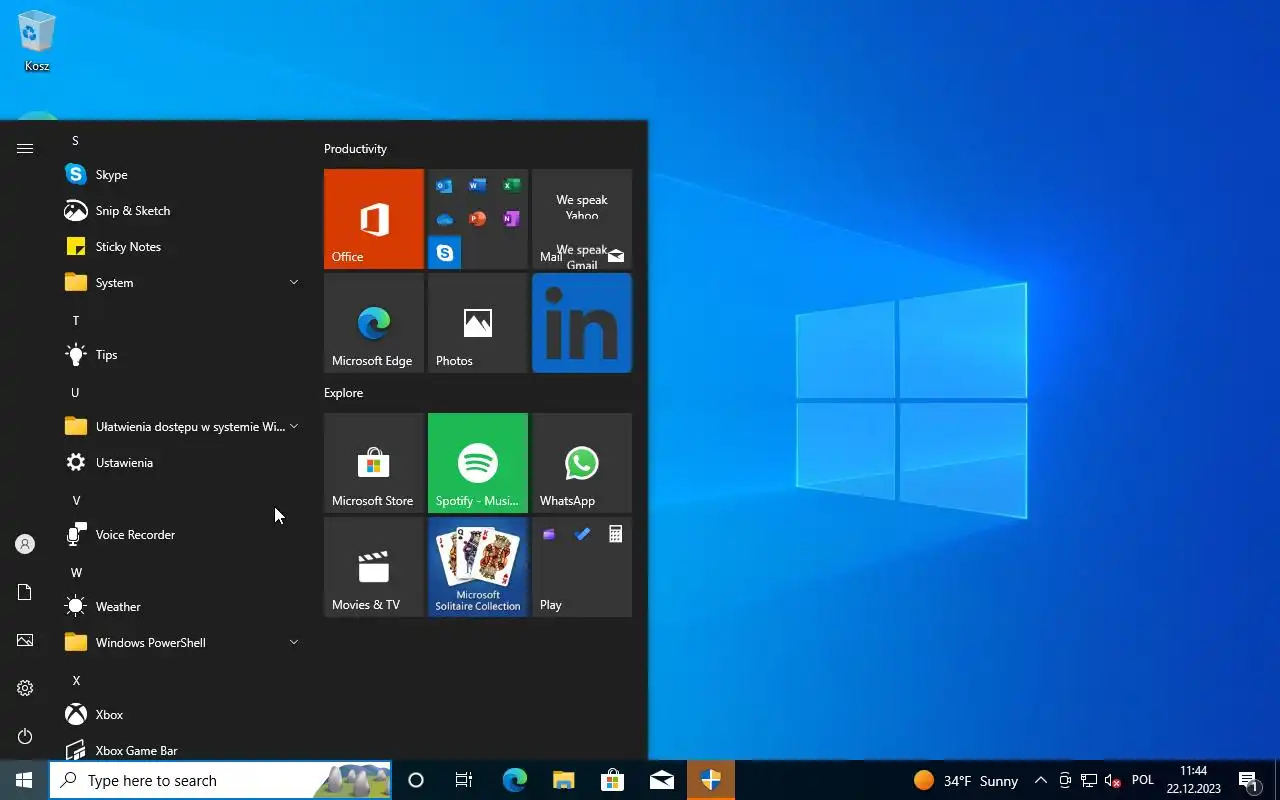The width and height of the screenshot is (1280, 800).
Task: Launch Edge from the taskbar
Action: [514, 780]
